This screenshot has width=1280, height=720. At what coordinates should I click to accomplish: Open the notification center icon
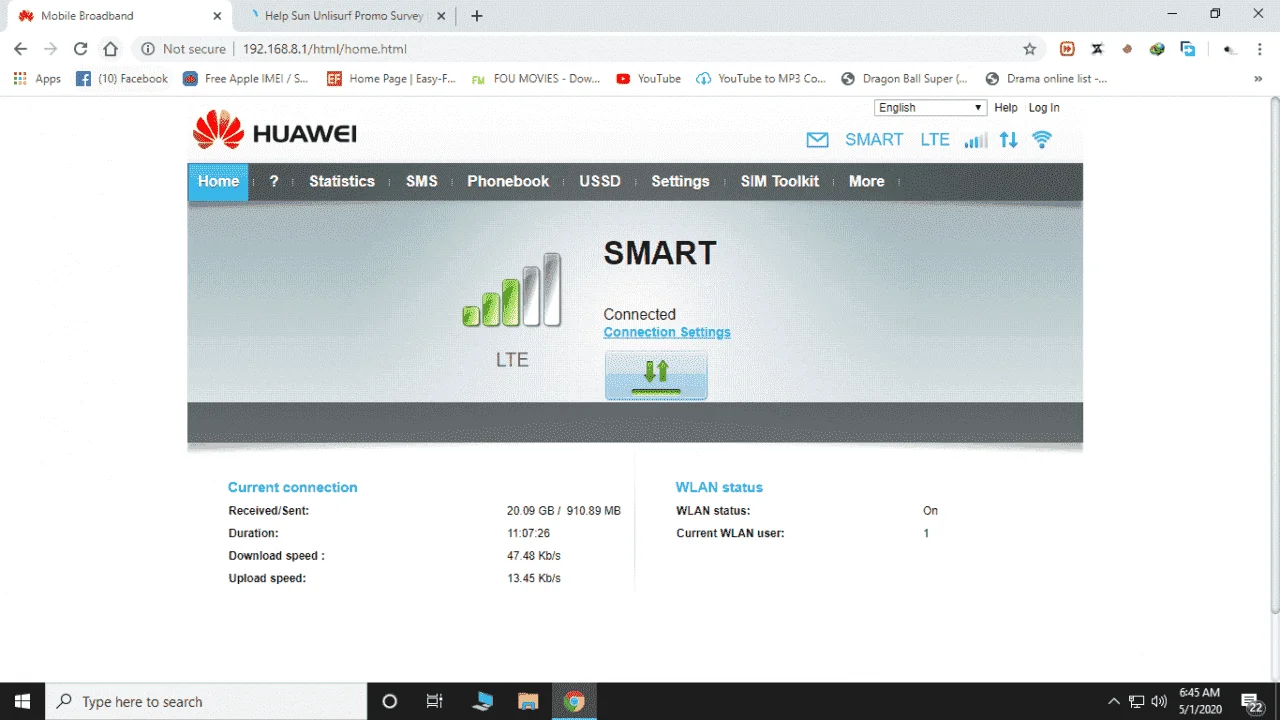click(1252, 702)
